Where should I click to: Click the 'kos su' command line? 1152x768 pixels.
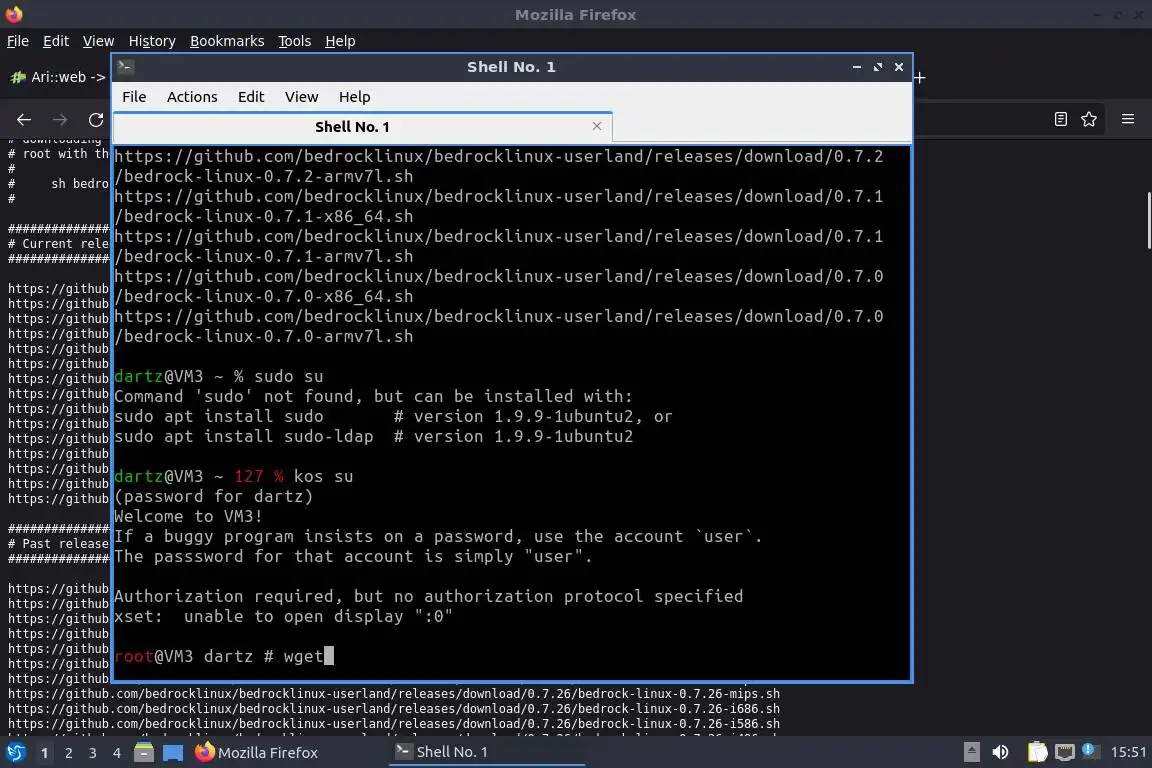pyautogui.click(x=234, y=476)
